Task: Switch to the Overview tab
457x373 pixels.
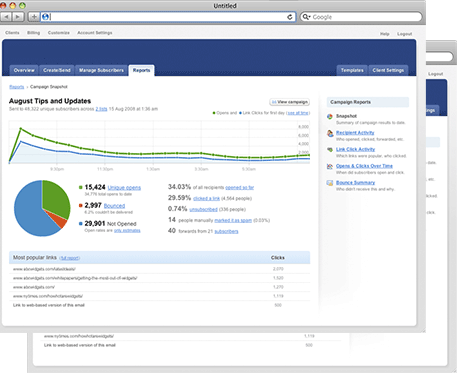Action: 24,70
